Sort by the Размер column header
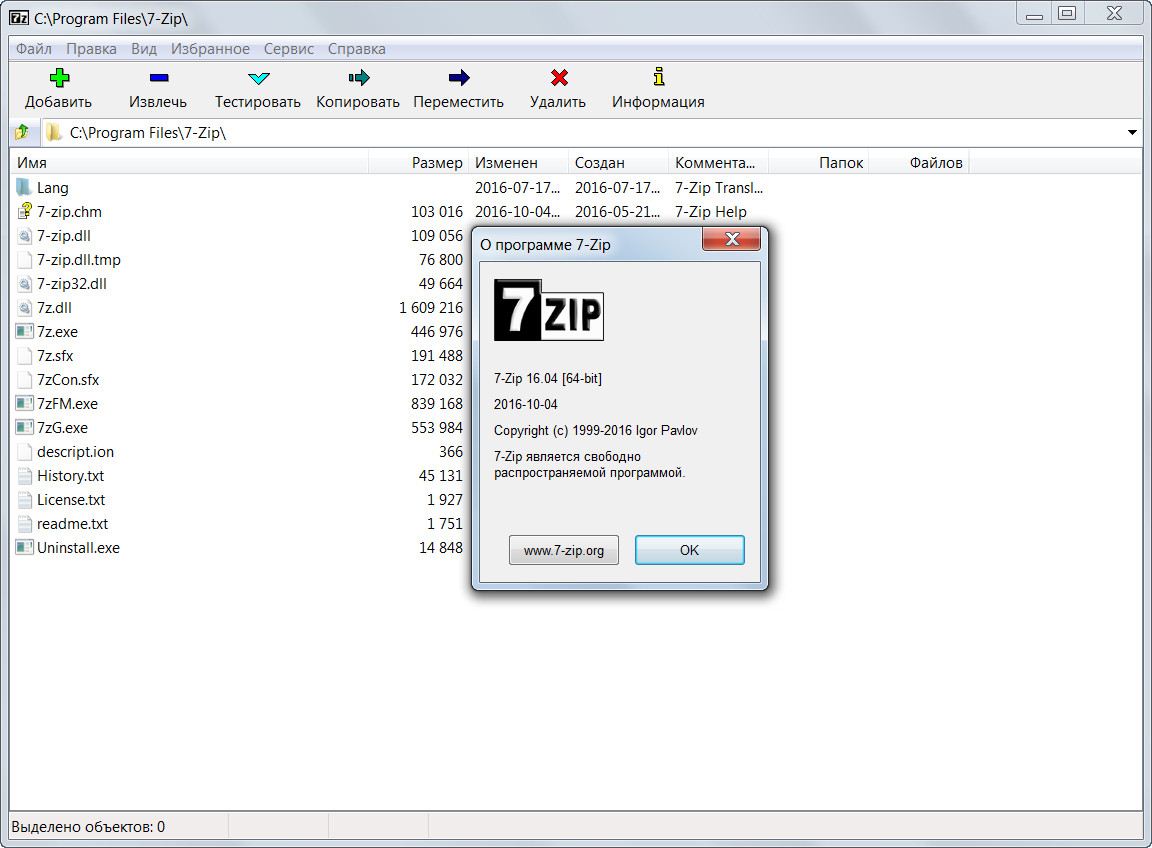1152x848 pixels. [418, 162]
